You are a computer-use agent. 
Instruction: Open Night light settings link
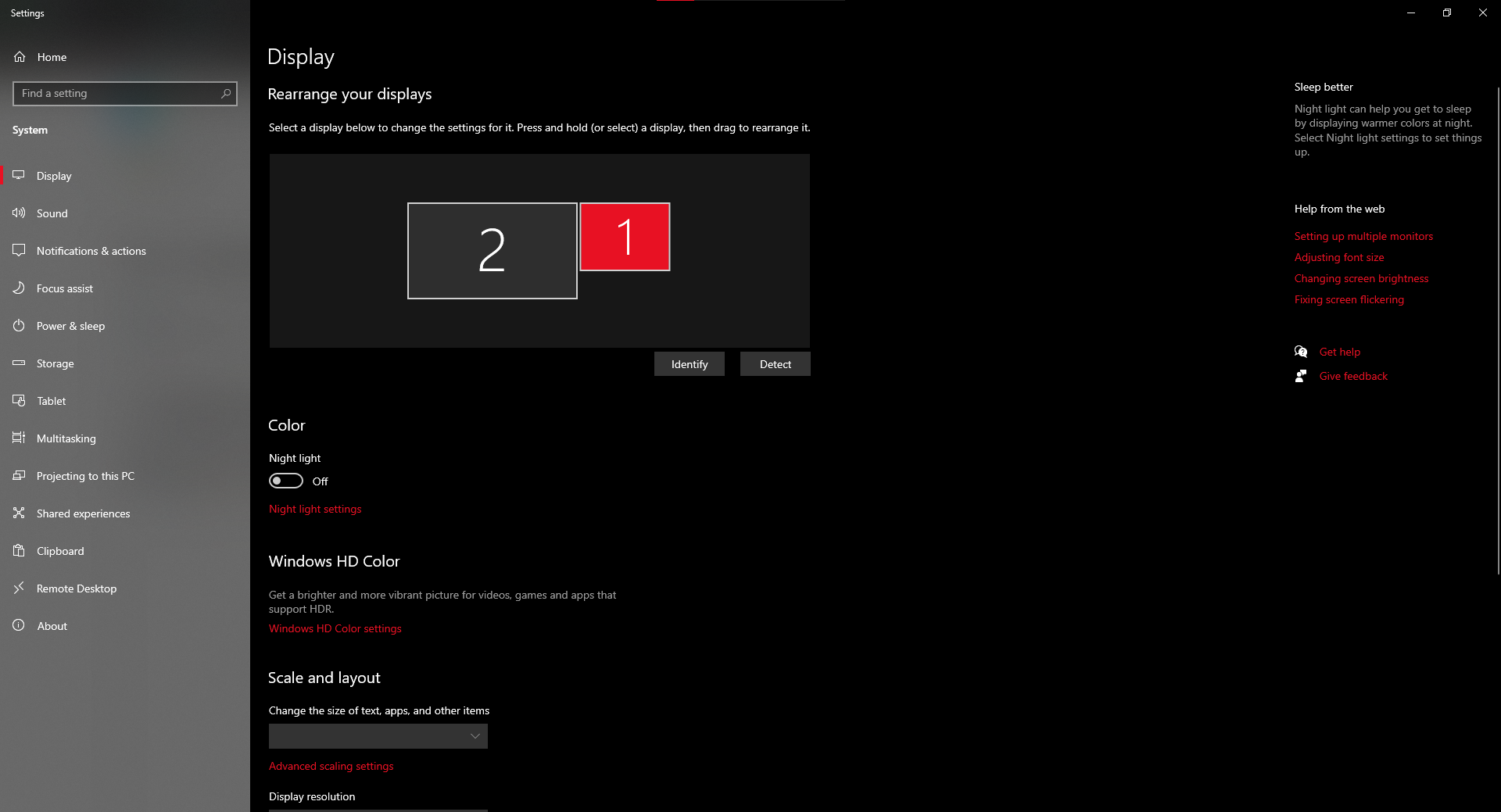click(x=315, y=509)
